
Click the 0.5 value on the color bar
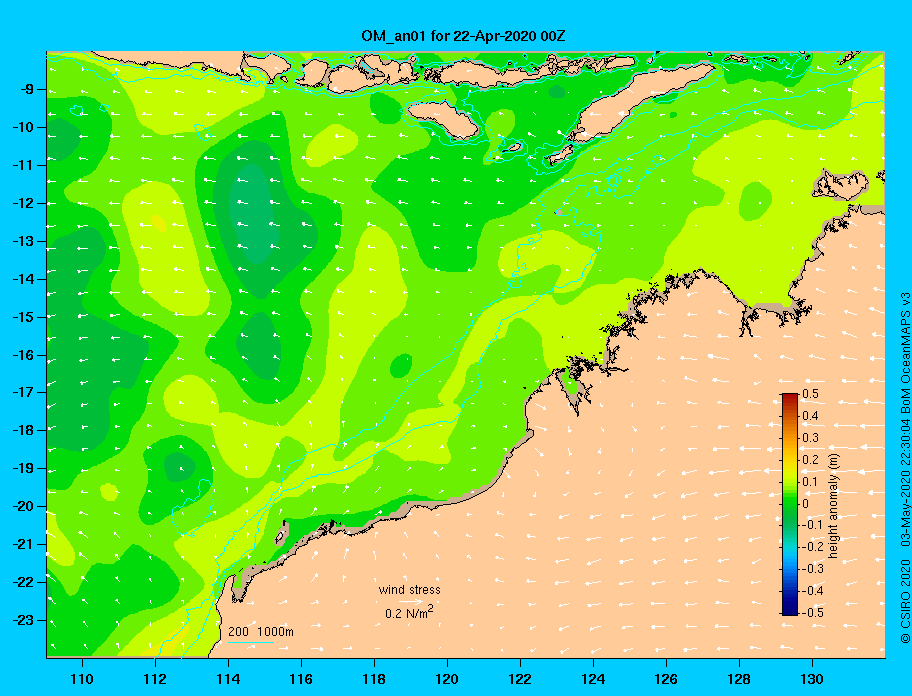tap(810, 394)
